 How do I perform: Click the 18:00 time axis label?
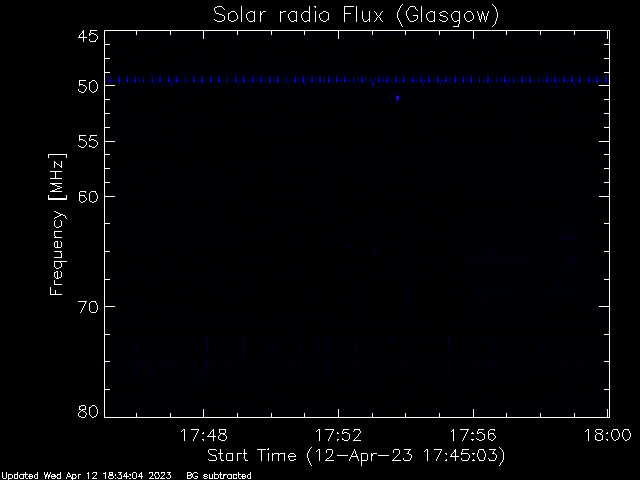(x=608, y=436)
